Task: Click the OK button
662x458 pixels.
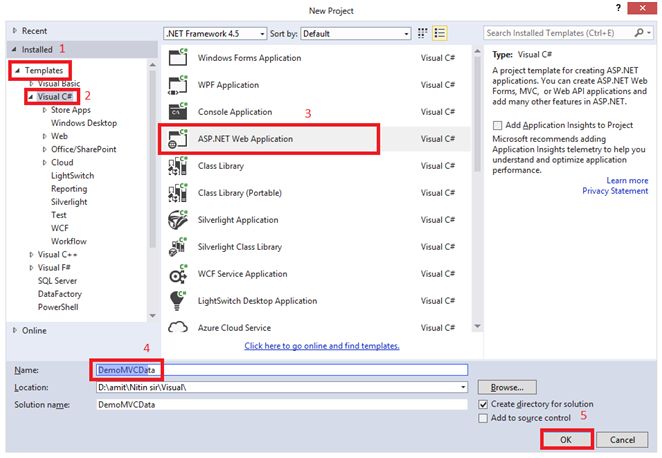Action: tap(566, 439)
